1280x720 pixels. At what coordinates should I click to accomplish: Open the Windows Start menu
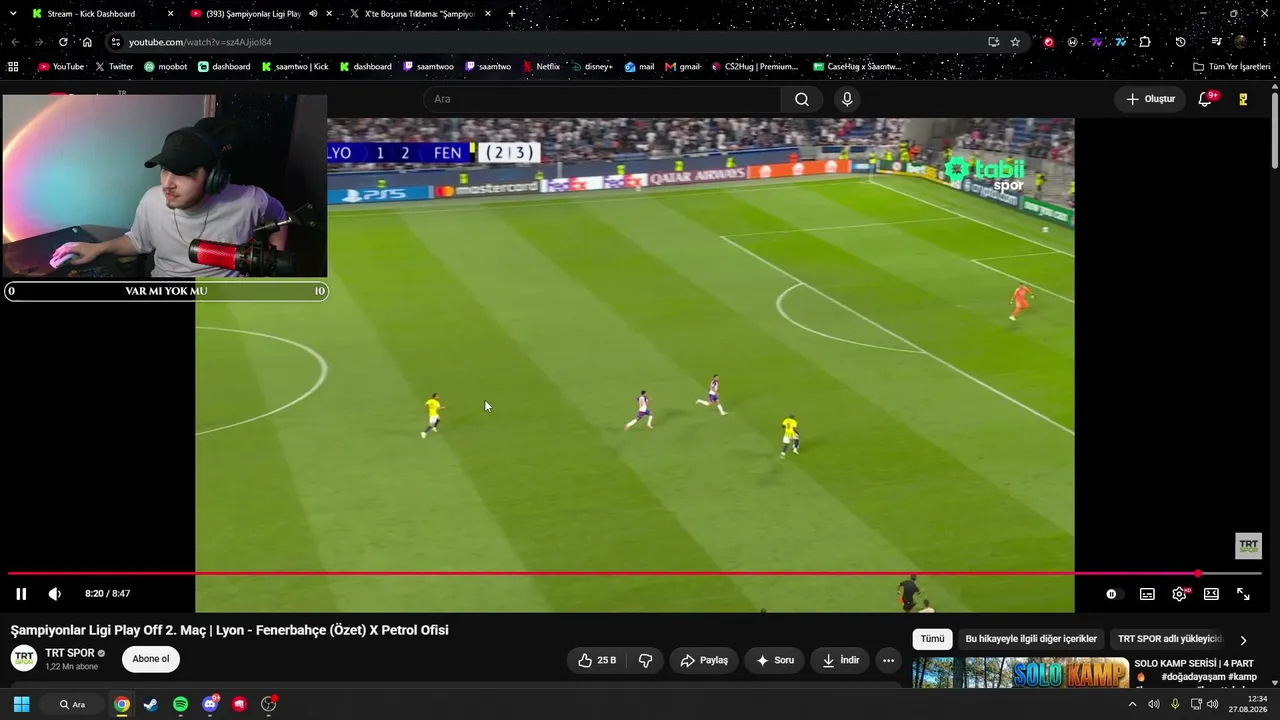click(x=21, y=704)
